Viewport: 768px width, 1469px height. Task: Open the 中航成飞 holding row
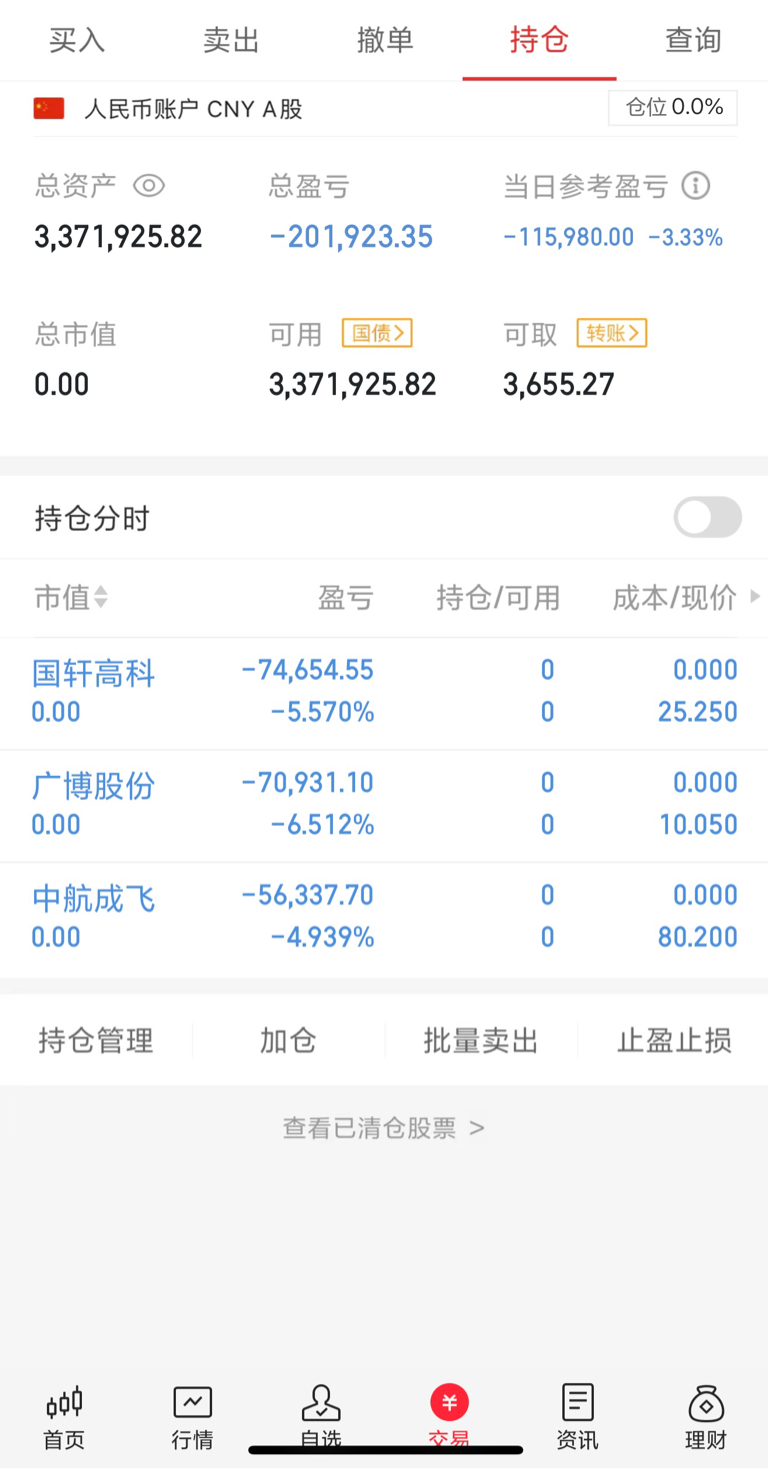(384, 918)
